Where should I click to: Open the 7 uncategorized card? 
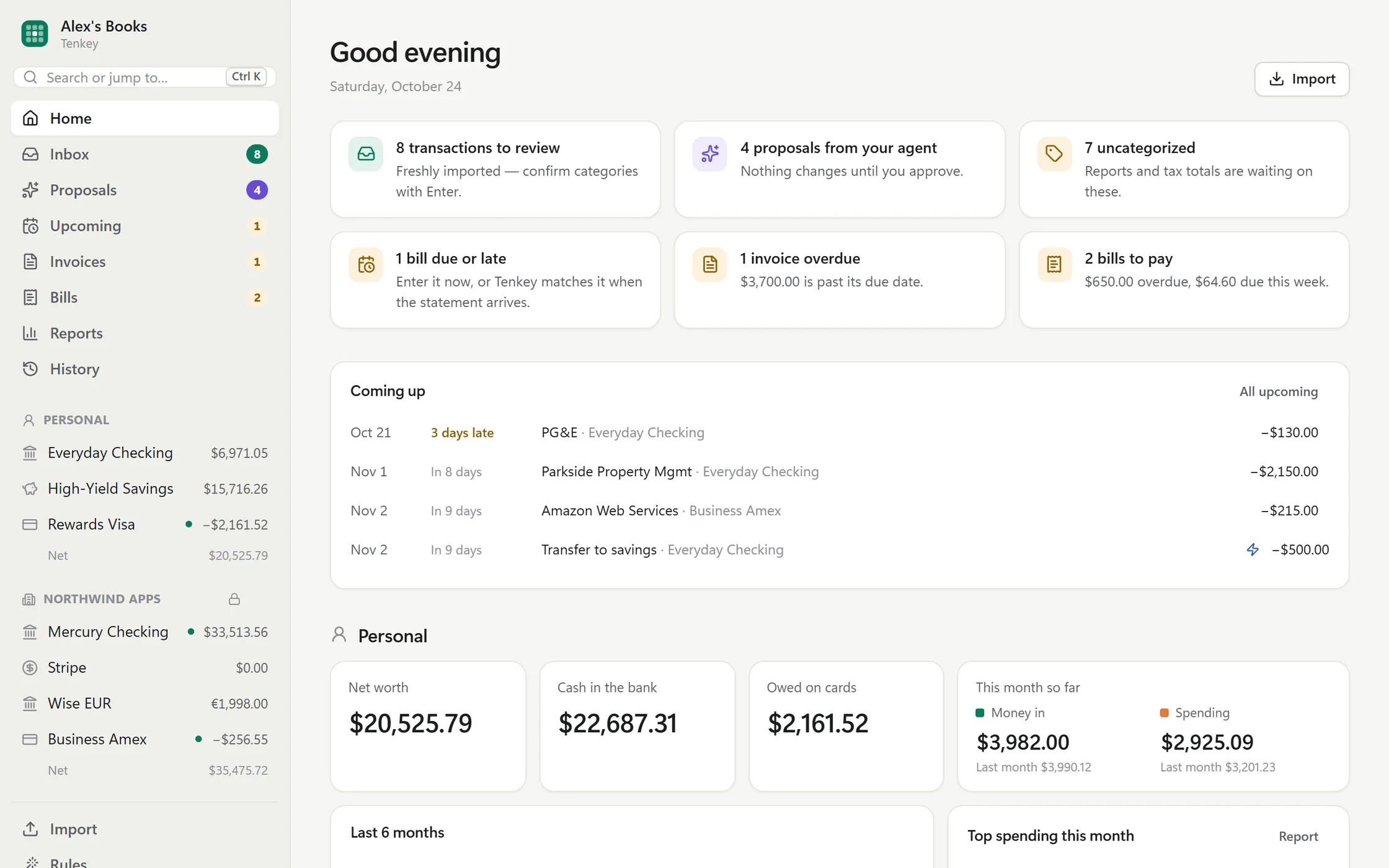pos(1184,169)
